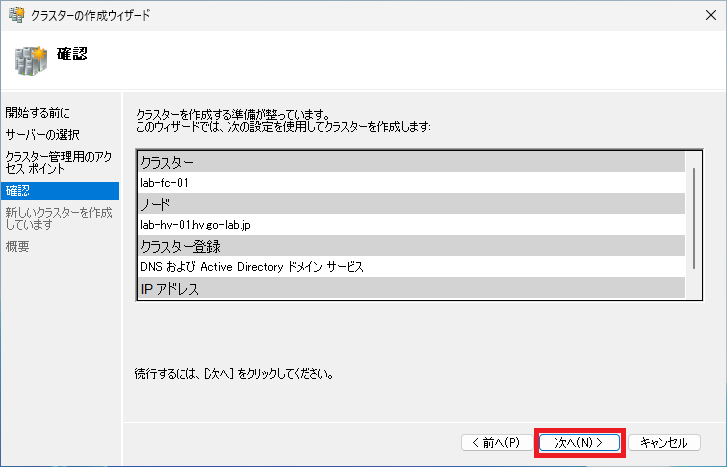Click the クラスター section header row
Image resolution: width=727 pixels, height=467 pixels.
(412, 162)
